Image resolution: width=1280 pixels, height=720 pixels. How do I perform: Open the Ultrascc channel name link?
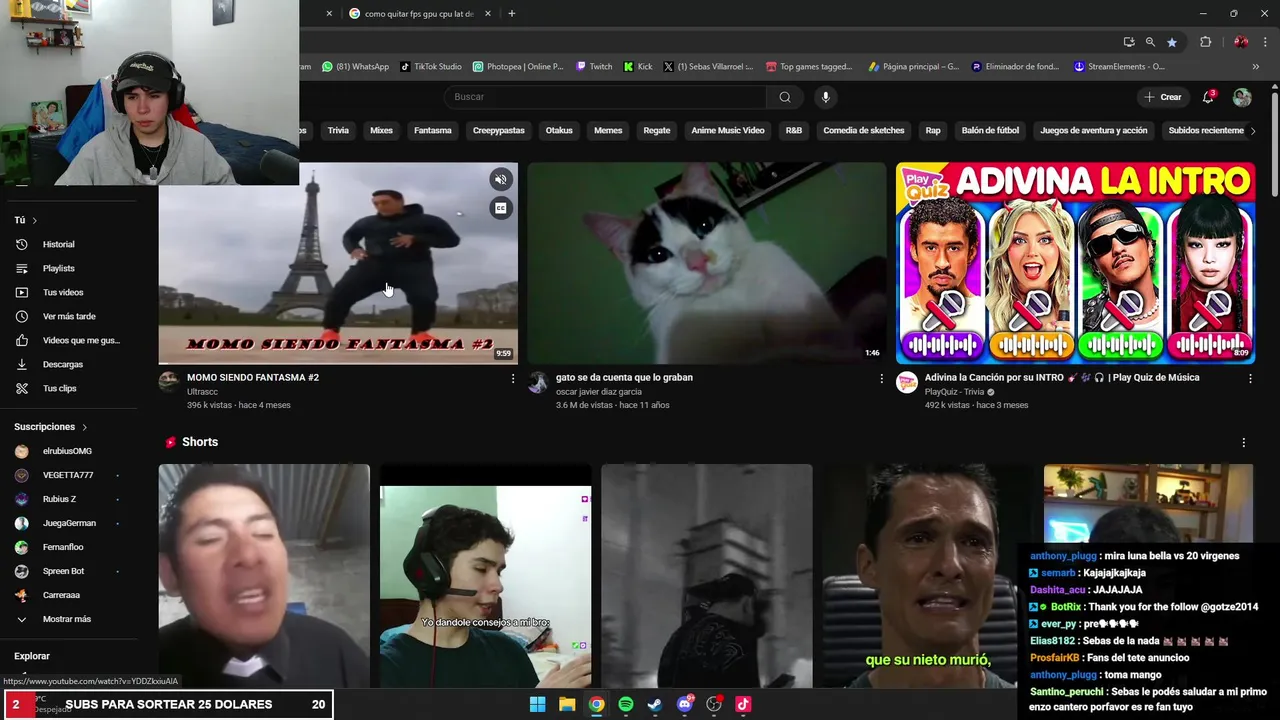point(202,392)
